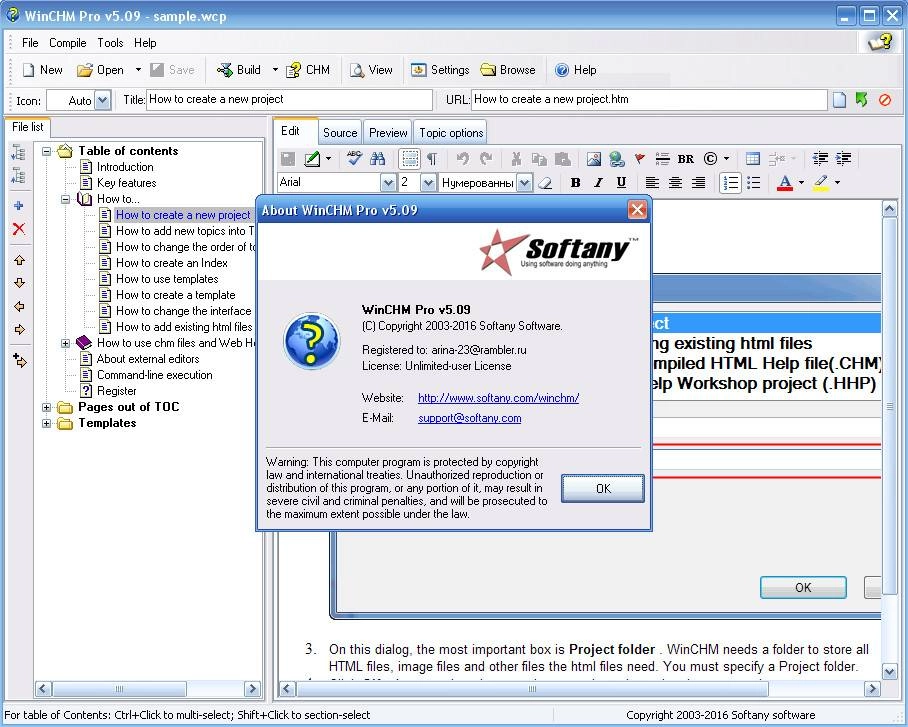Click the blank page icon beside URL field
This screenshot has height=727, width=908.
coord(840,100)
